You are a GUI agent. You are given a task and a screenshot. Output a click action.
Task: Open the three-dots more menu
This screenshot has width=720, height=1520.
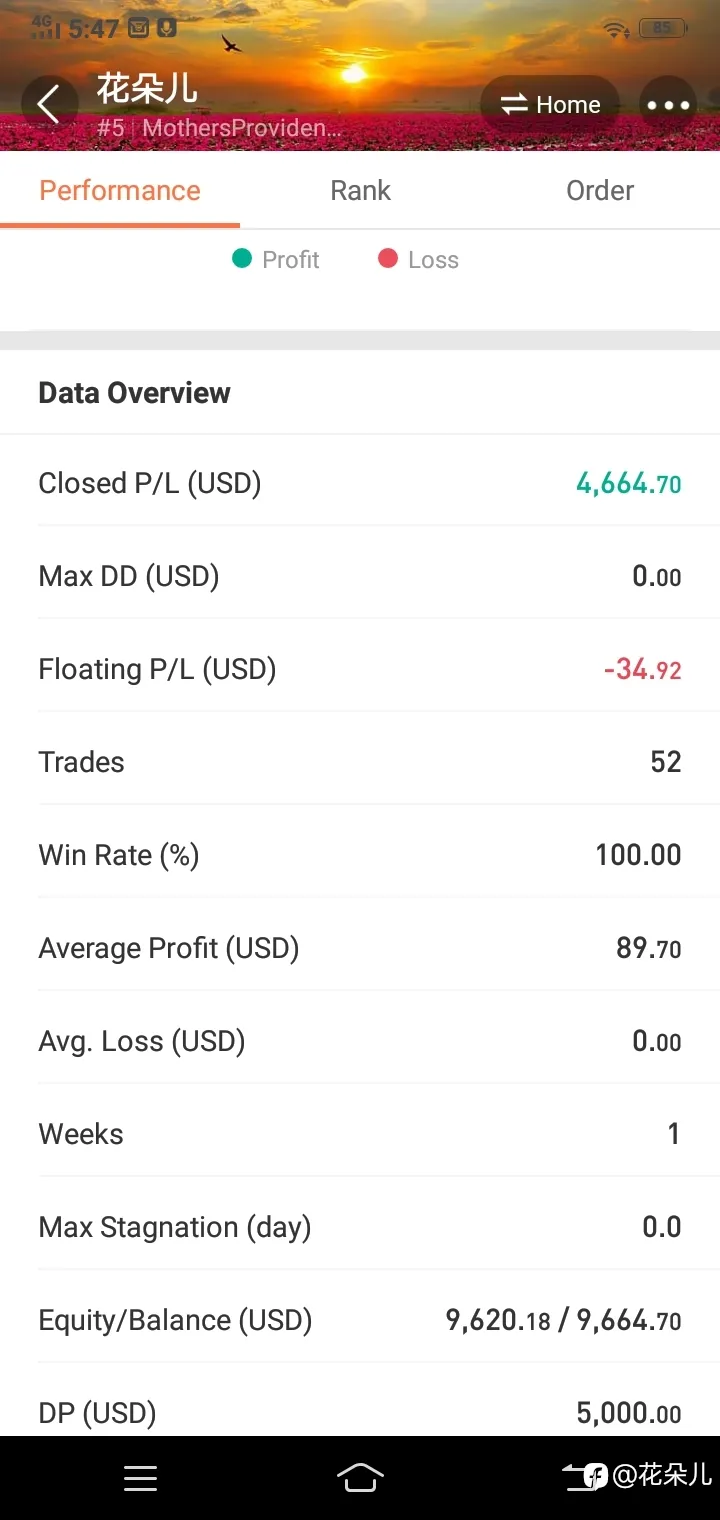click(668, 105)
